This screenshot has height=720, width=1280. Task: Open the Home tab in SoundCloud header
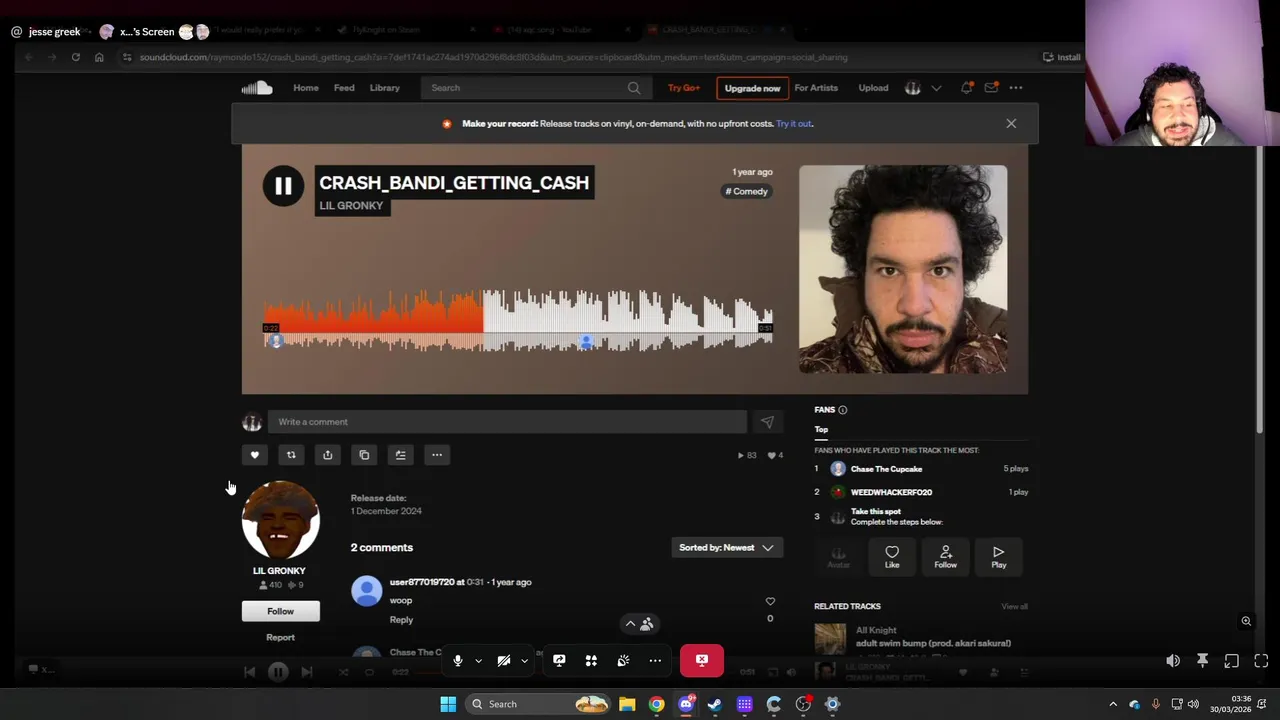point(306,88)
